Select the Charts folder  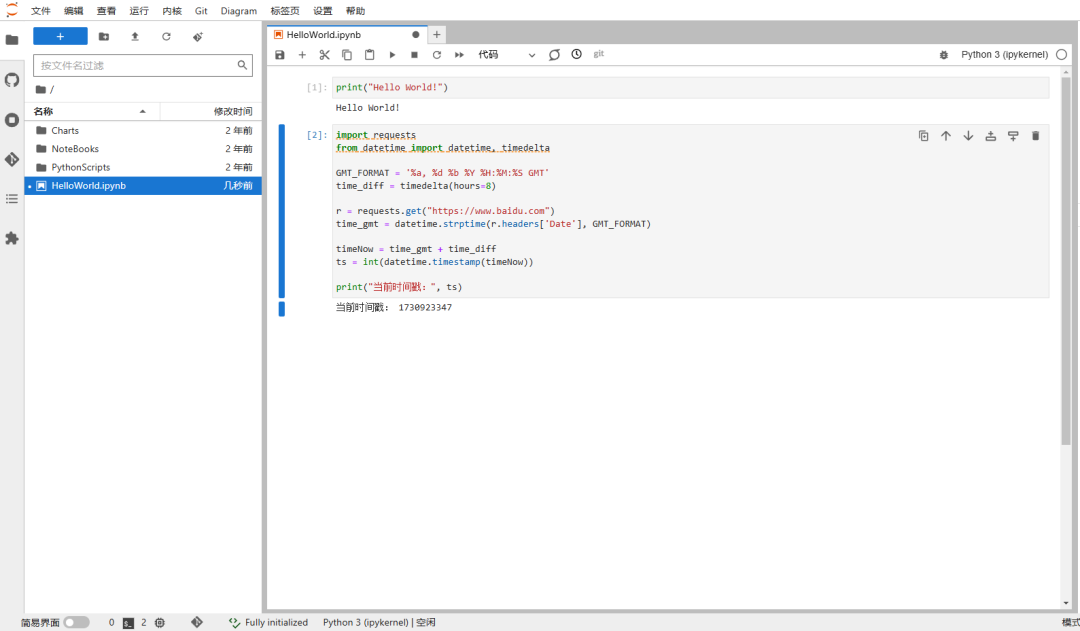point(143,130)
